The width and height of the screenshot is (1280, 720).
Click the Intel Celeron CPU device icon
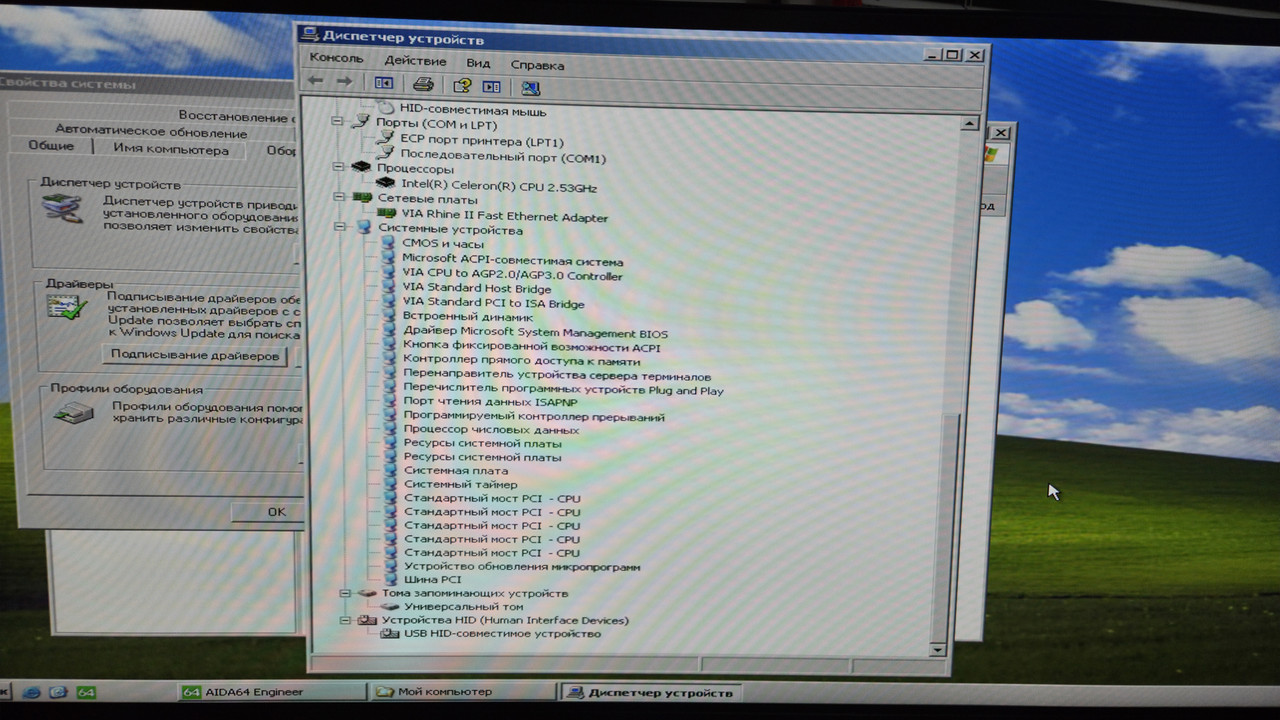(386, 184)
